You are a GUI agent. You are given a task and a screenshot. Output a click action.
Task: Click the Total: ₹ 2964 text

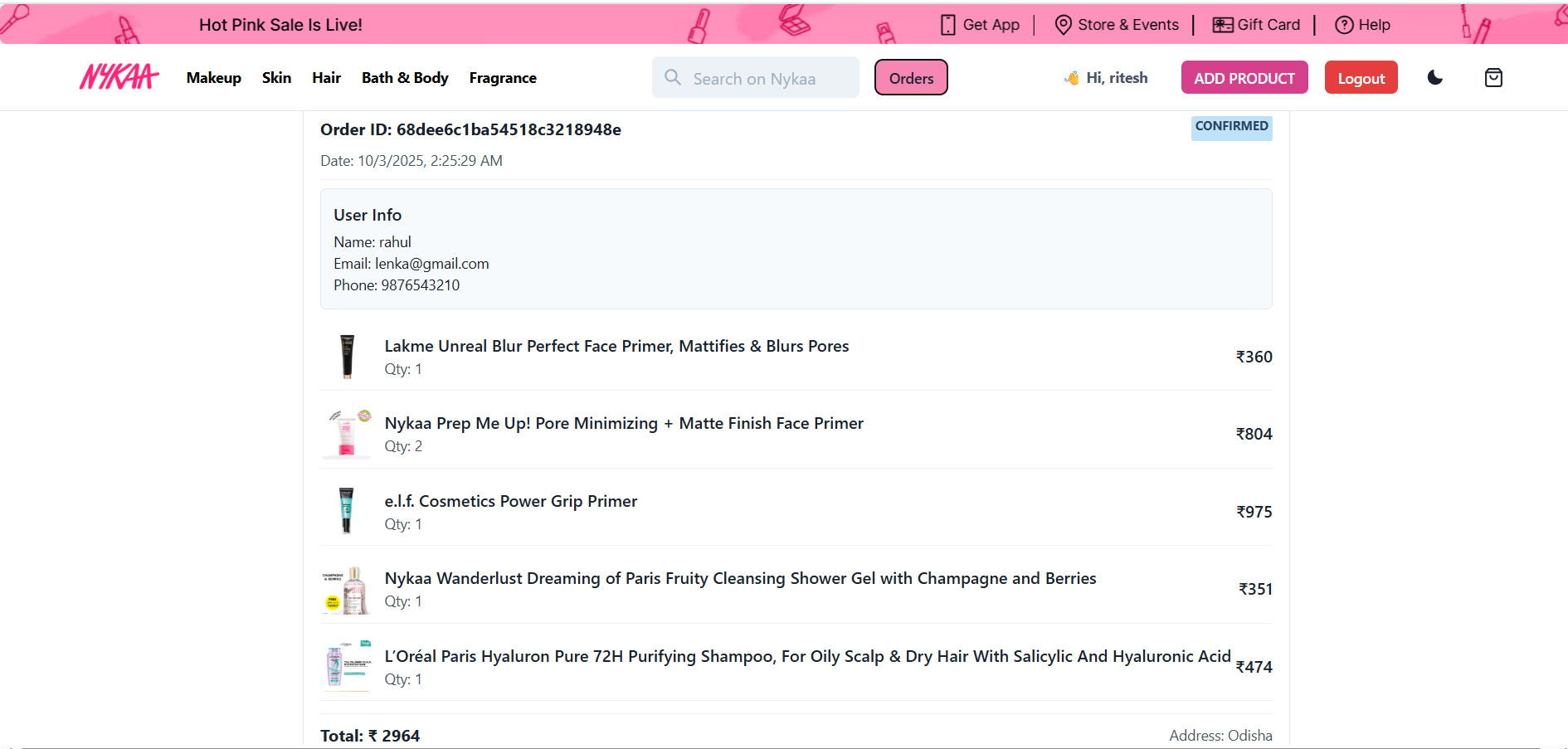pos(370,736)
